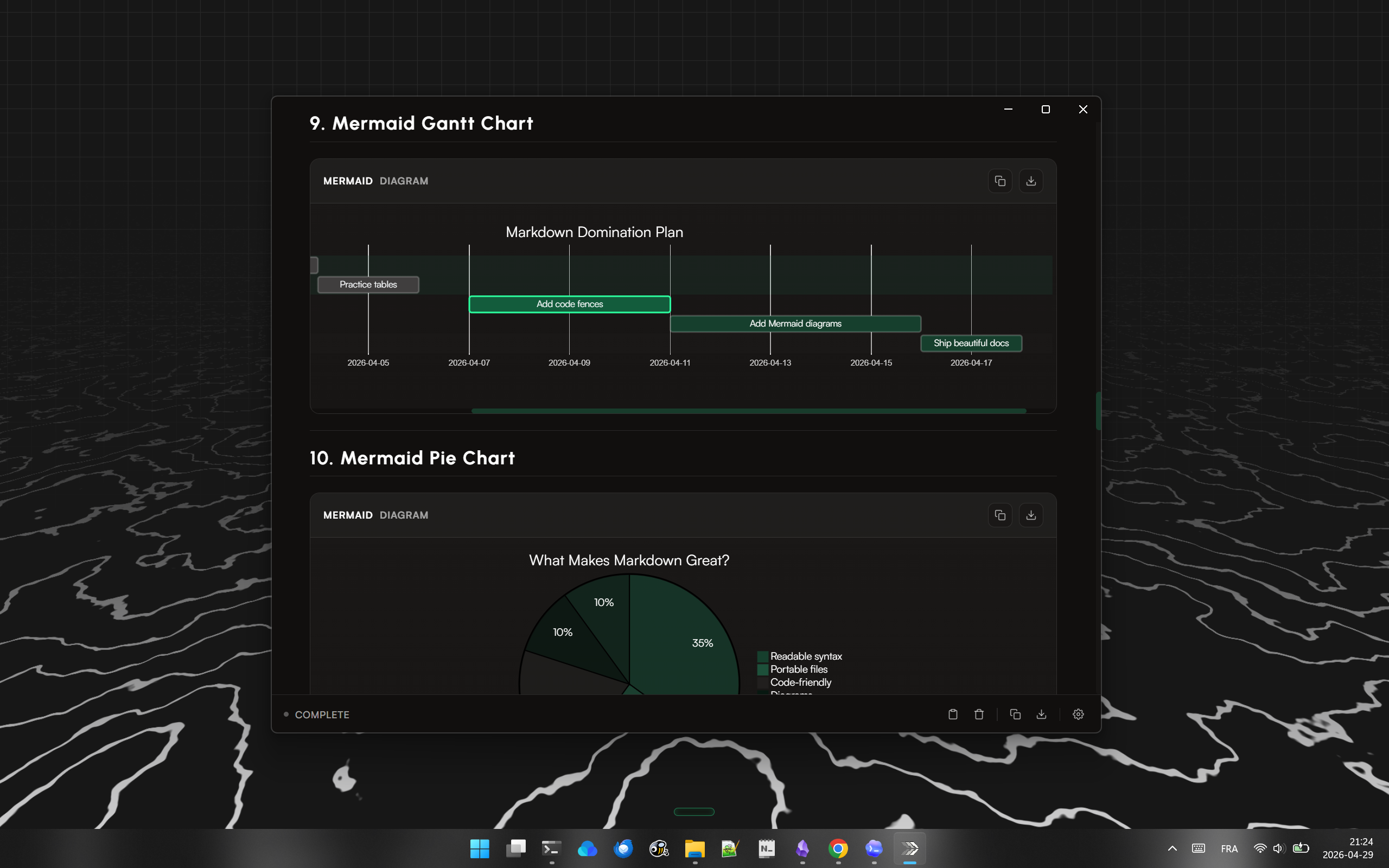Viewport: 1389px width, 868px height.
Task: Open the blue cloud taskbar app
Action: click(x=587, y=848)
